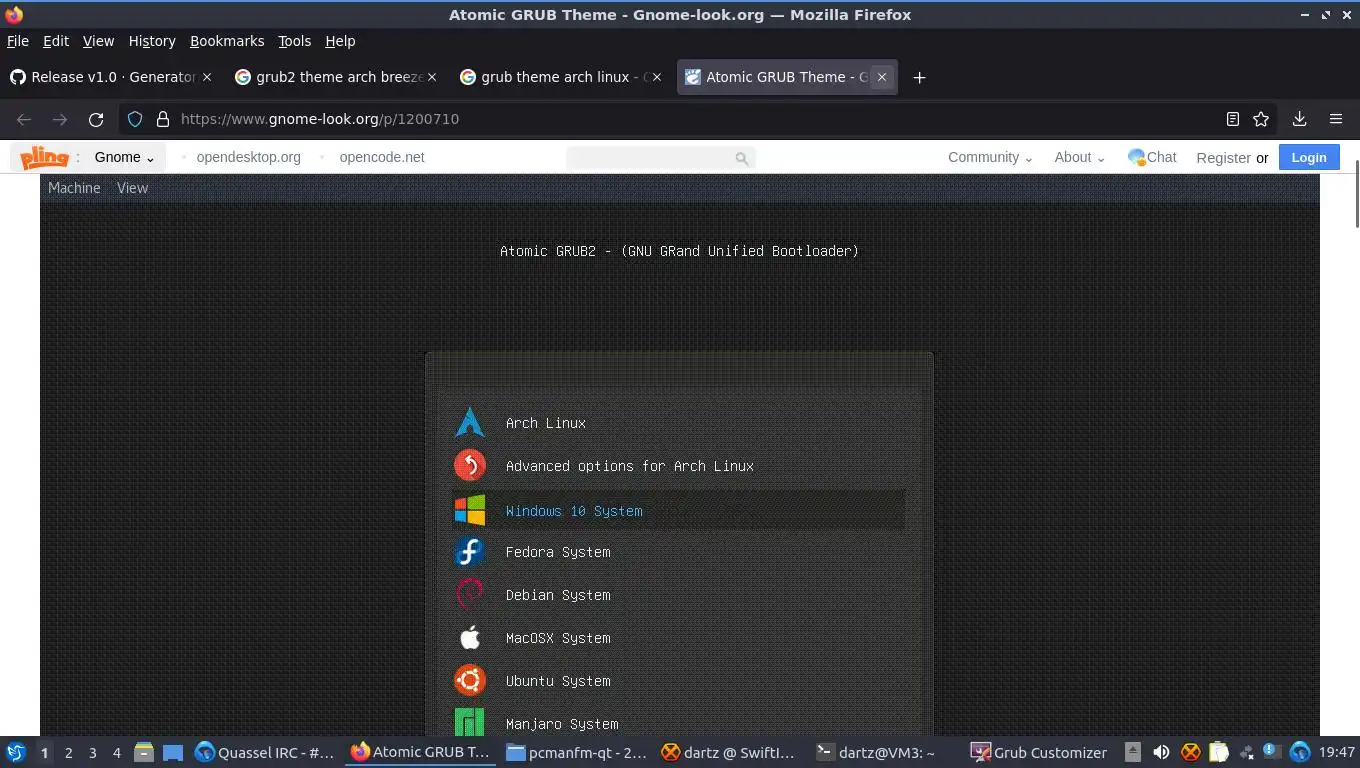Open the Help menu

tap(340, 41)
